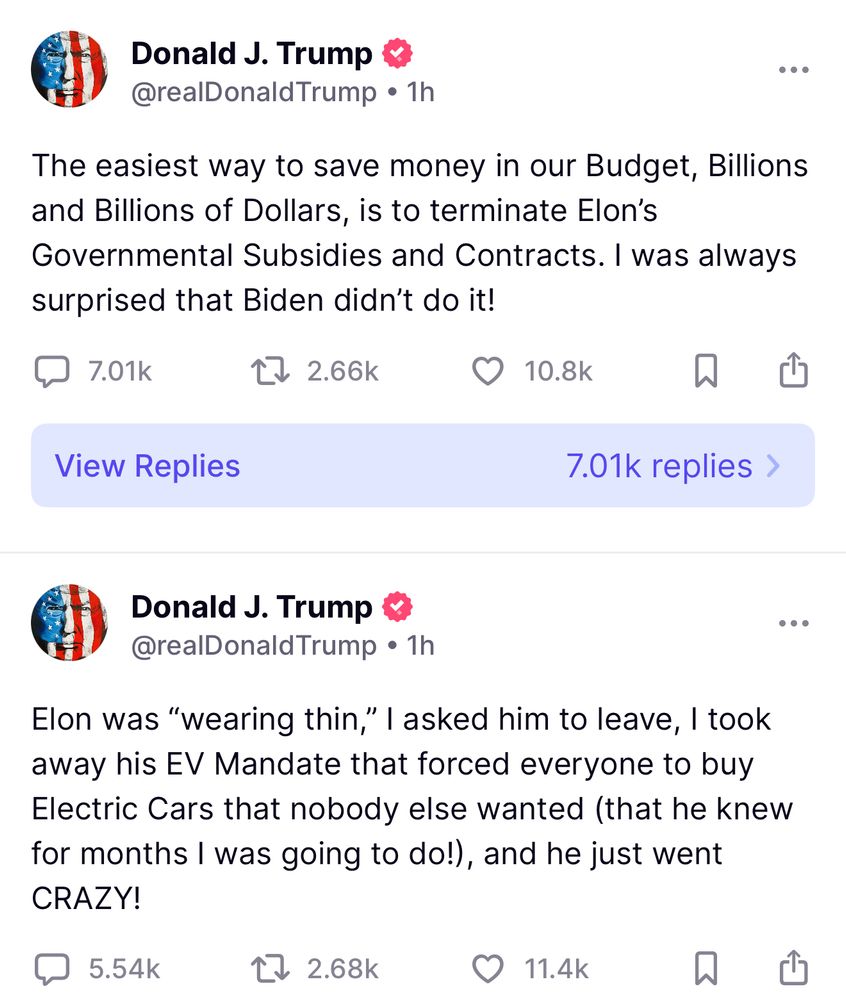Open three-dot menu on first post
The height and width of the screenshot is (1000, 846).
[x=794, y=70]
